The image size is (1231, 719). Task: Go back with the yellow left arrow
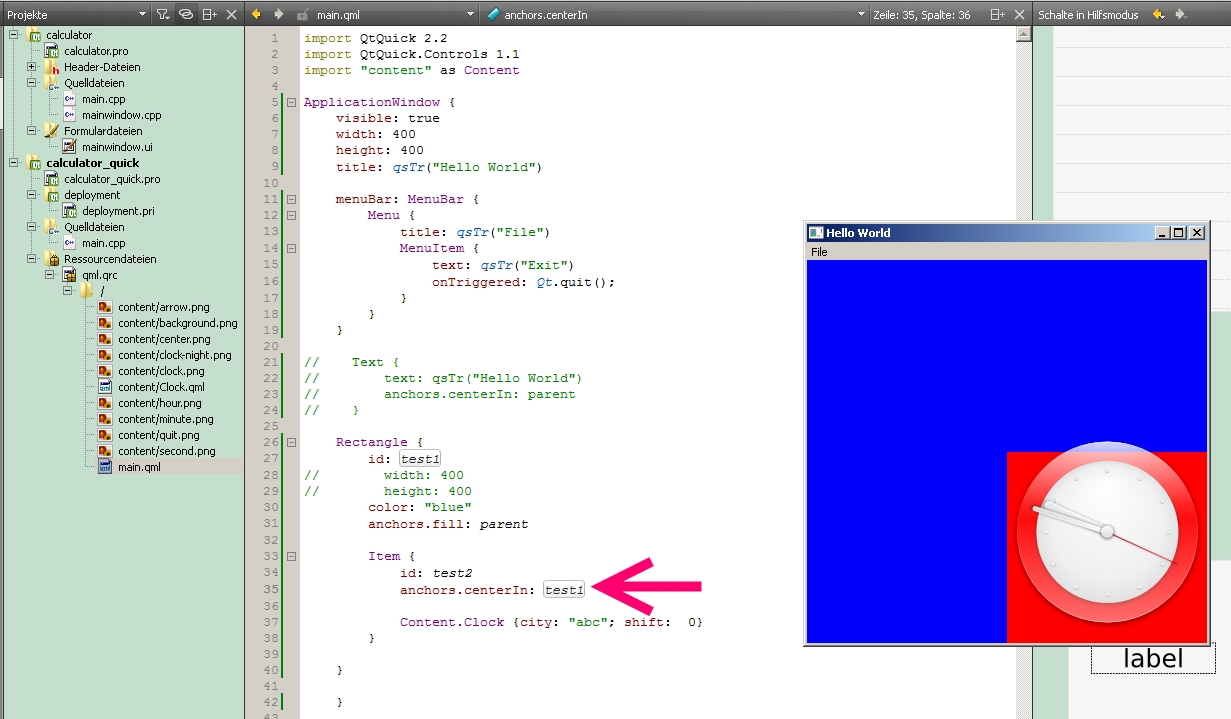[x=256, y=14]
